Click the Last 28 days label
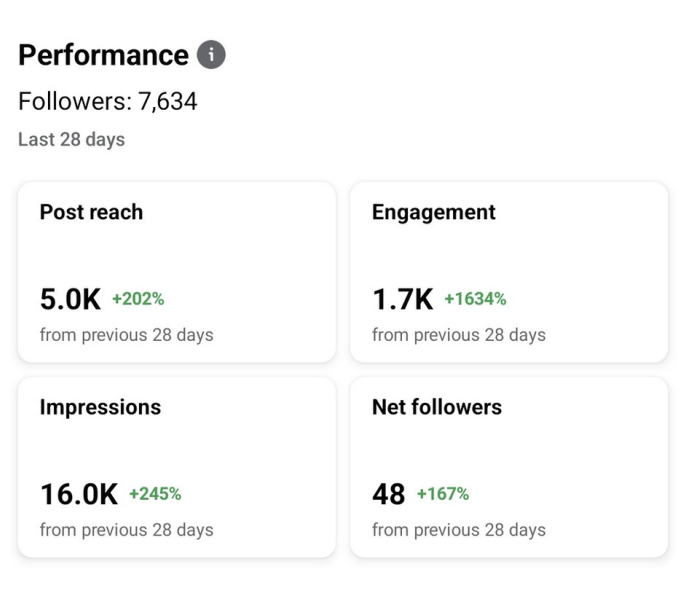690x594 pixels. tap(71, 139)
